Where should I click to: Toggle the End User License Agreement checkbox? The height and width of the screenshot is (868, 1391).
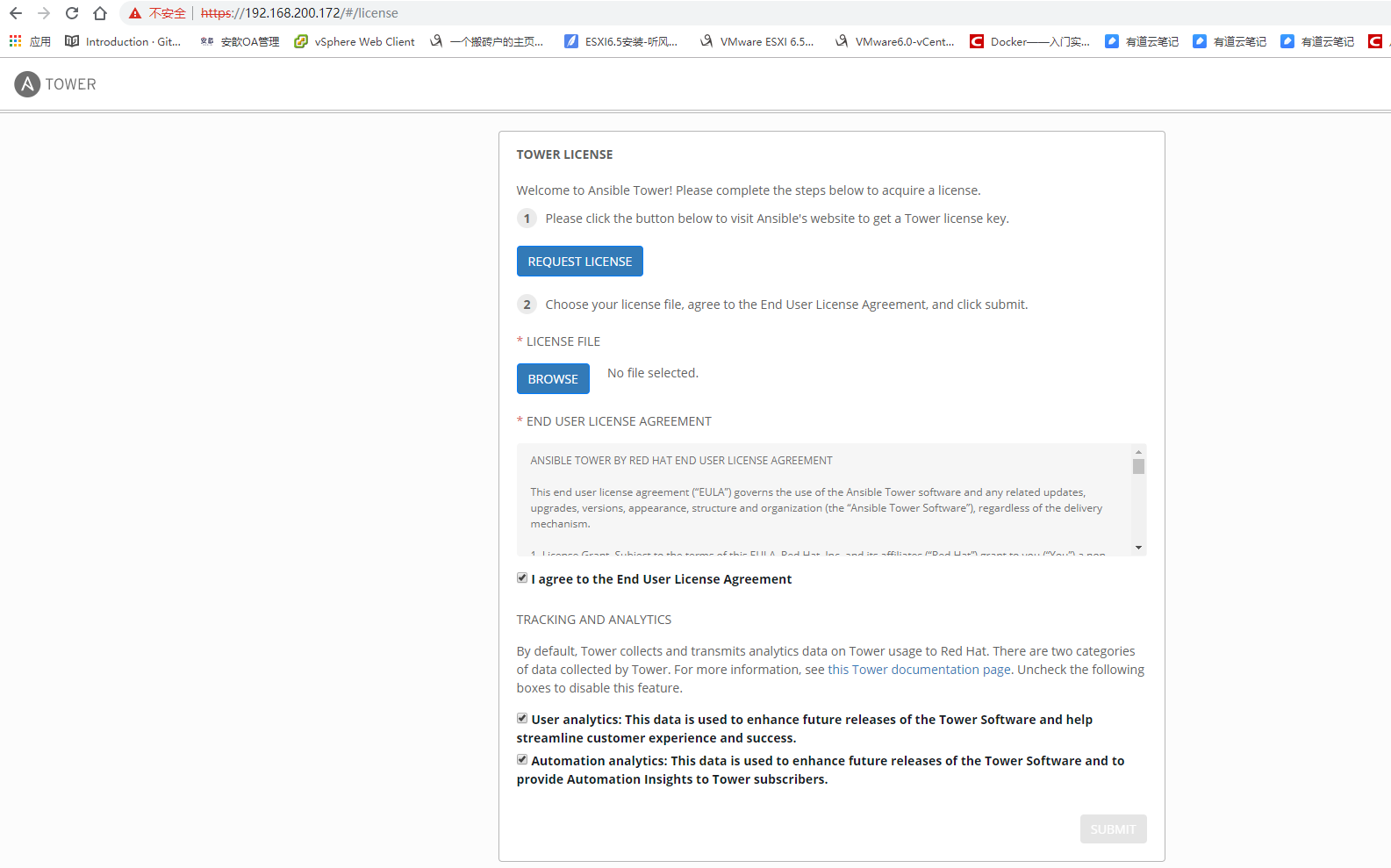[x=522, y=577]
